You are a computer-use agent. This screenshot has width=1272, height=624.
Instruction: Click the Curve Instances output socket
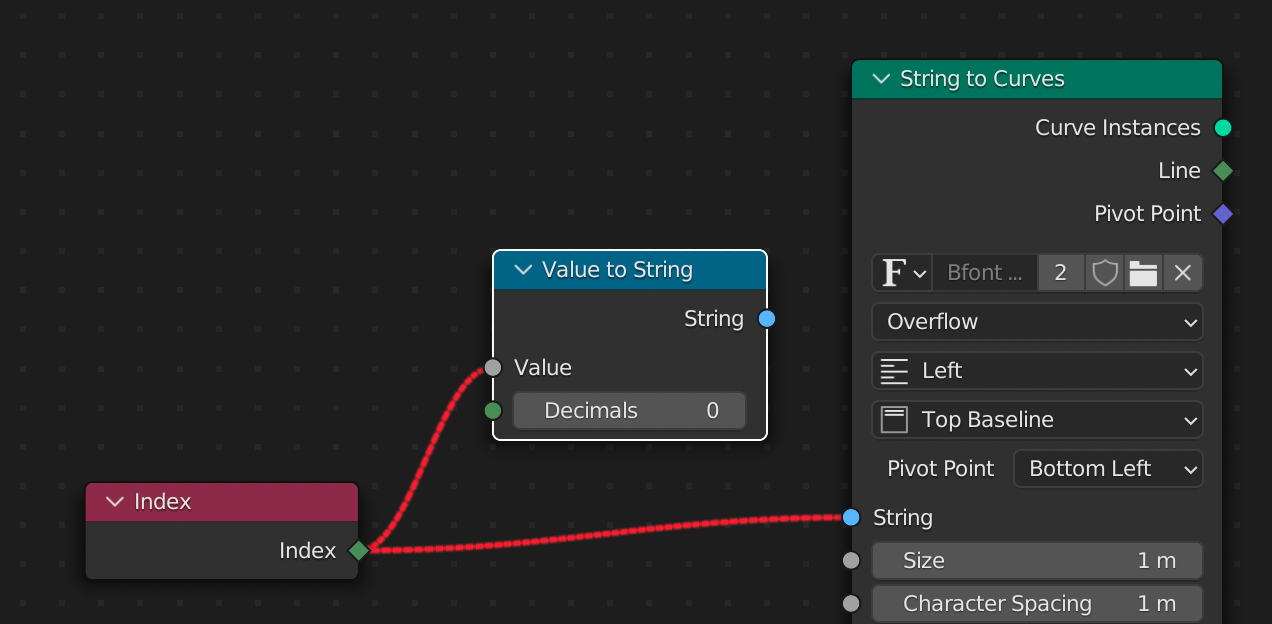[1222, 128]
